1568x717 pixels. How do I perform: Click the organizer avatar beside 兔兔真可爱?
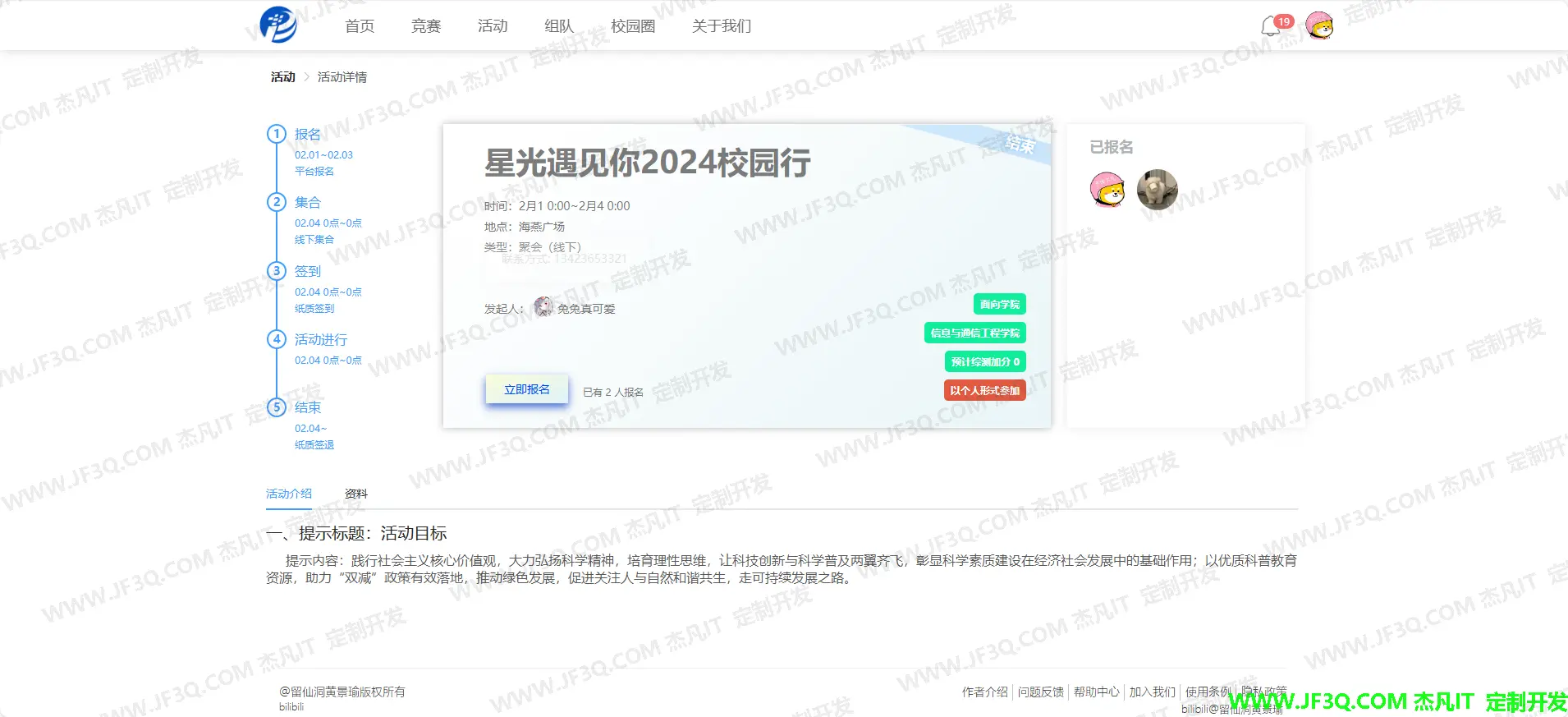(543, 308)
